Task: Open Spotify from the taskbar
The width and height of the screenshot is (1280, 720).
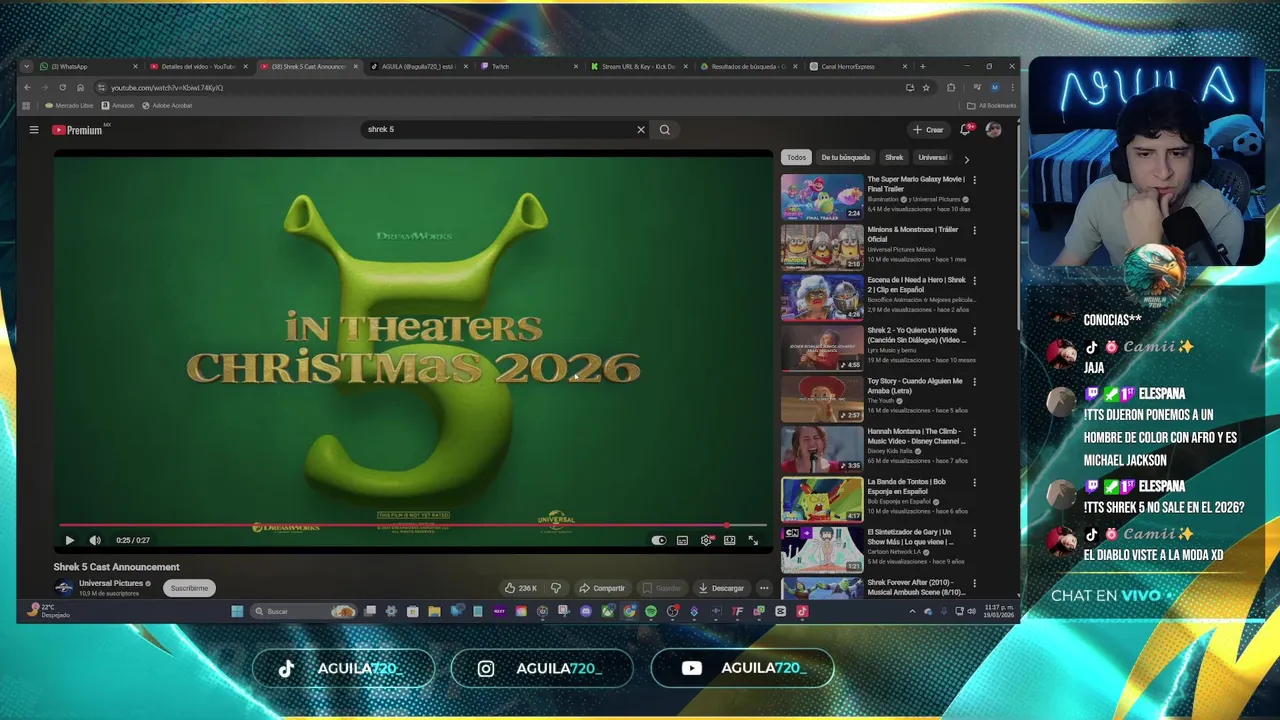Action: click(651, 611)
